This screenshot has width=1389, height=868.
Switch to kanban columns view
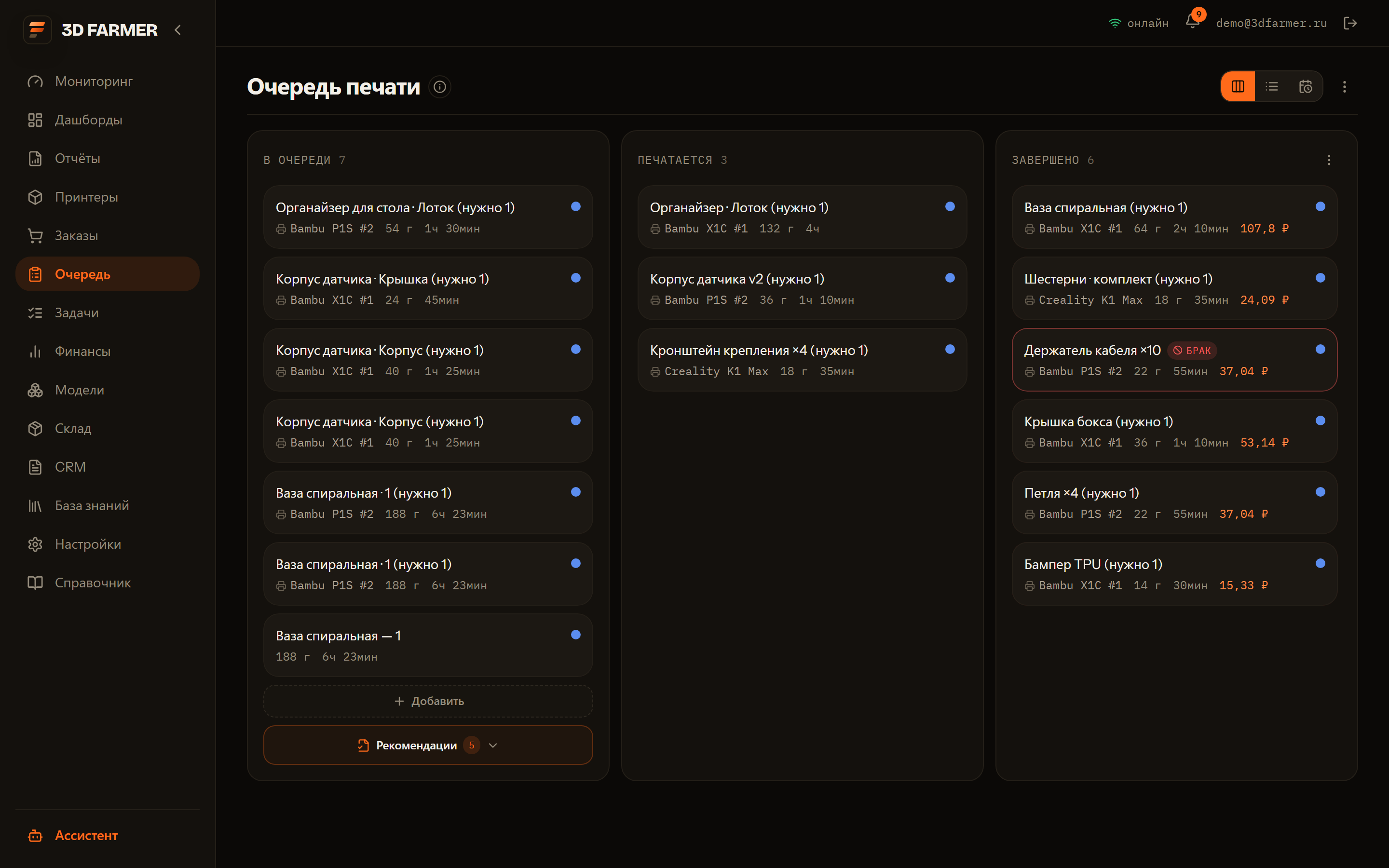click(x=1238, y=87)
